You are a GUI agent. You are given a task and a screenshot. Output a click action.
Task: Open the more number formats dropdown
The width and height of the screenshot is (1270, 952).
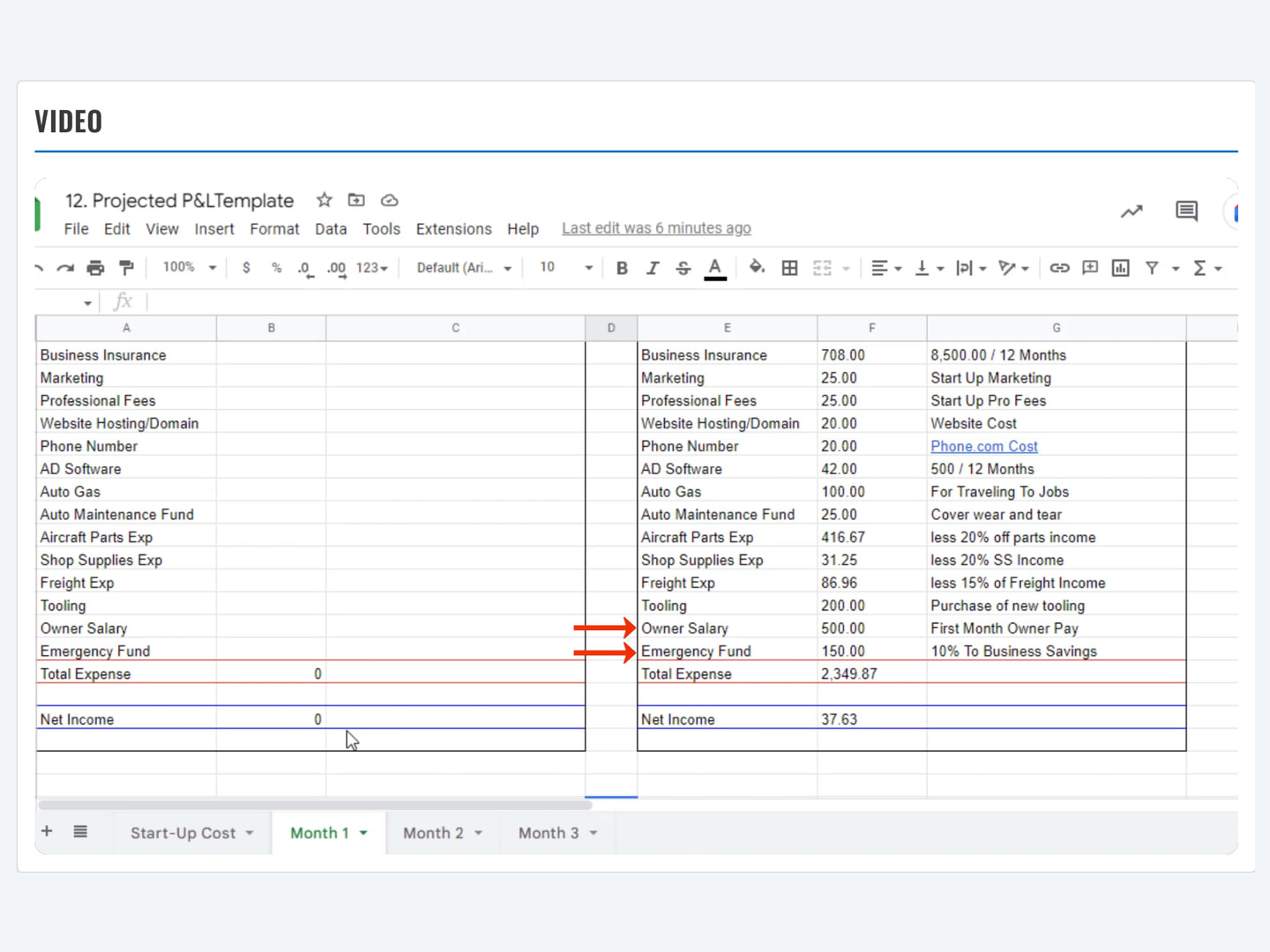point(371,268)
